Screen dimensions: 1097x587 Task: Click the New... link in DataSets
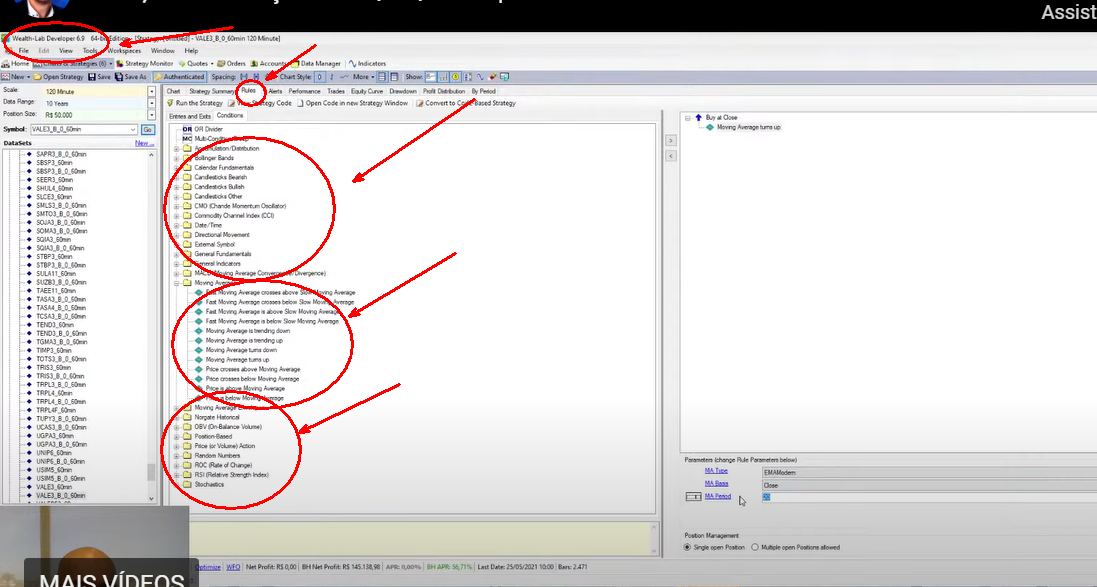pos(144,143)
